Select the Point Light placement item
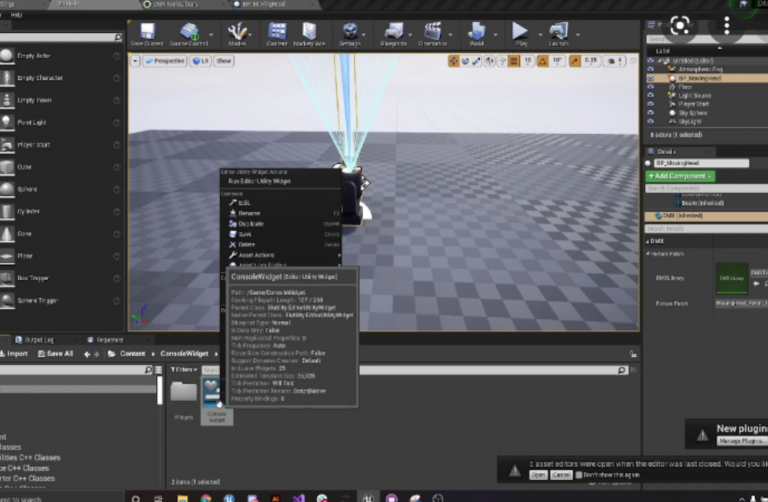 tap(60, 122)
